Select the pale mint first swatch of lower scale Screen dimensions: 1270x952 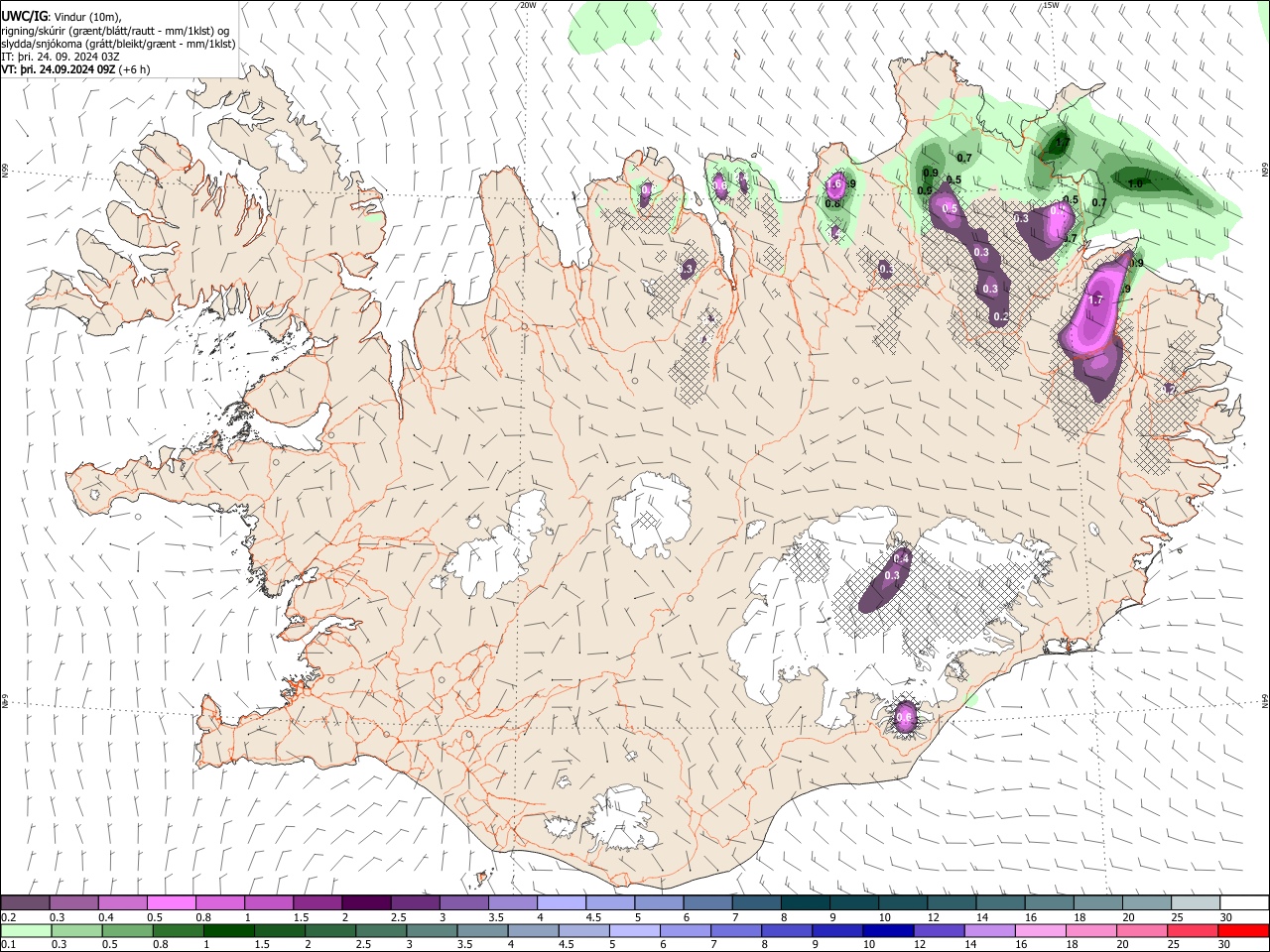(26, 930)
